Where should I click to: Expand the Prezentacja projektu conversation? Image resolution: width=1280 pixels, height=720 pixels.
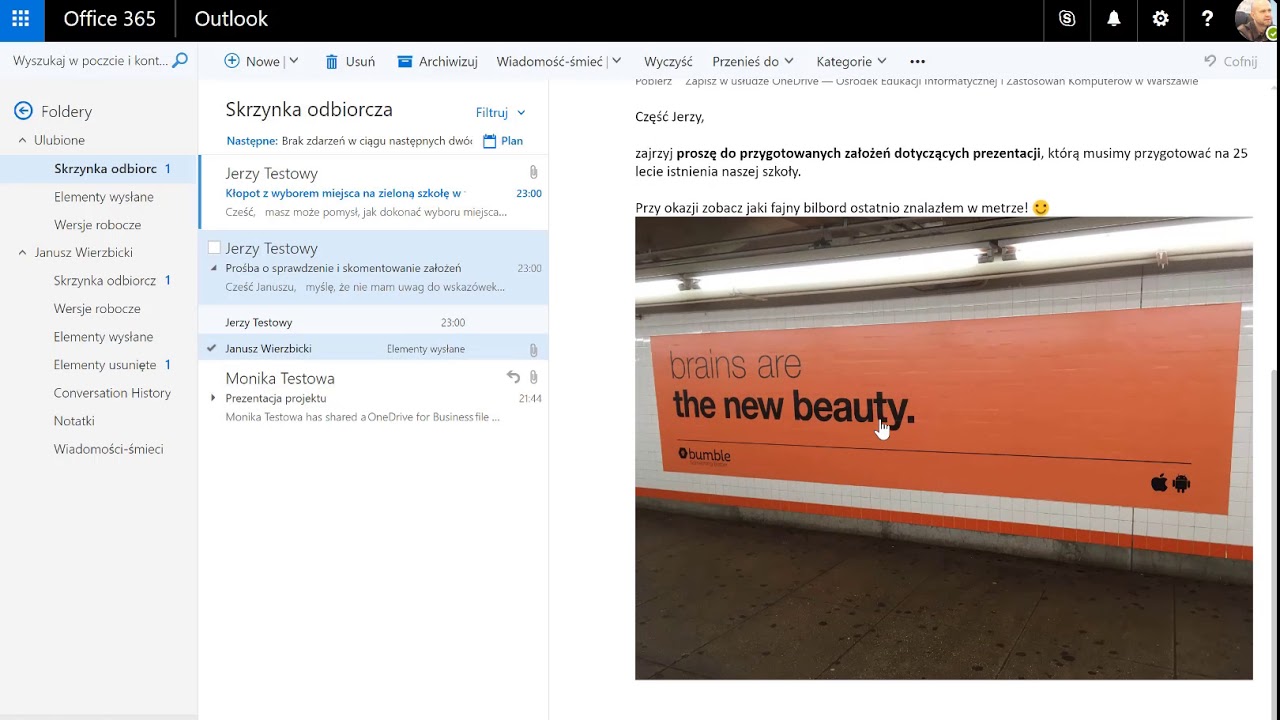(213, 398)
